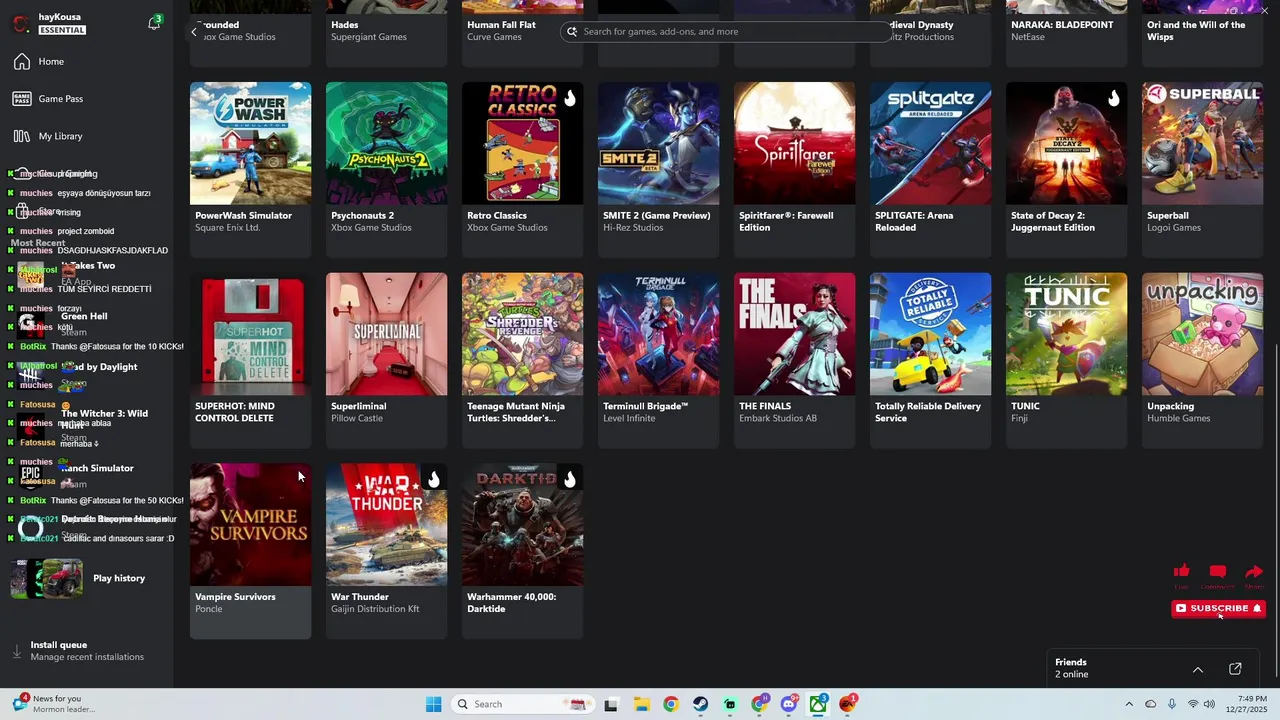The width and height of the screenshot is (1280, 720).
Task: Open Spiritfarer: Farewell Edition tile
Action: tap(794, 170)
